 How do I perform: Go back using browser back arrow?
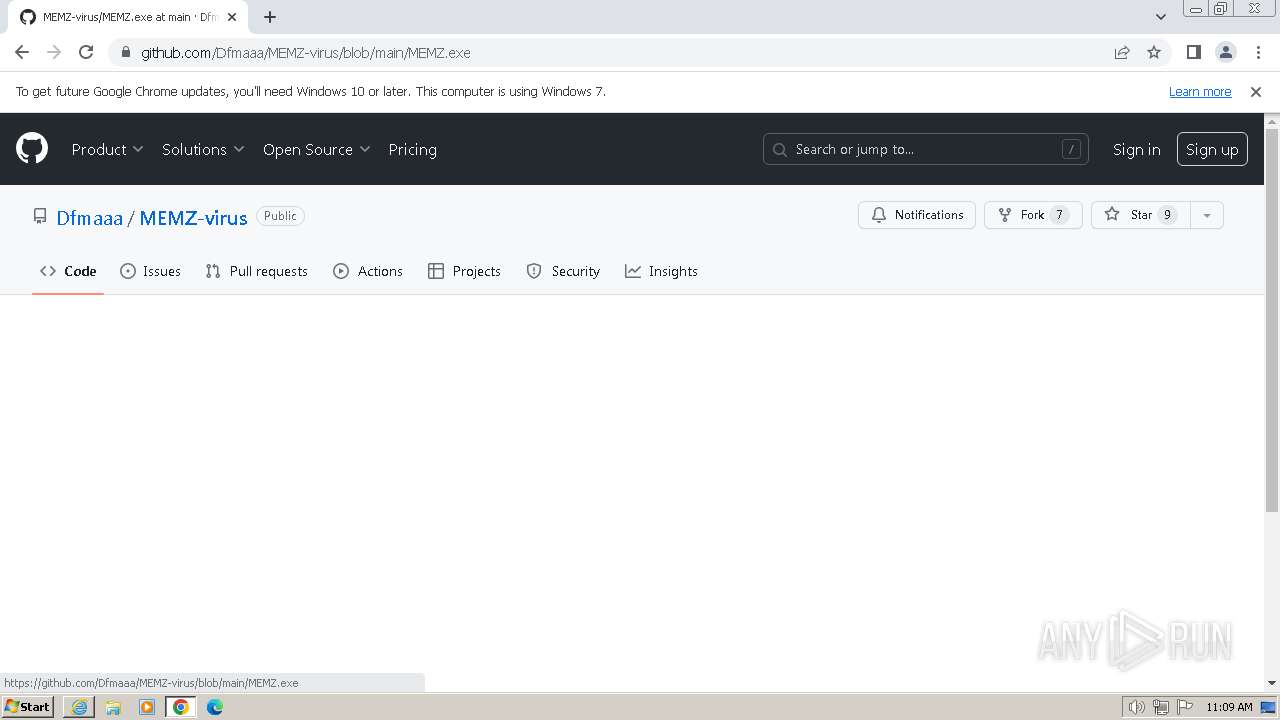pos(22,52)
